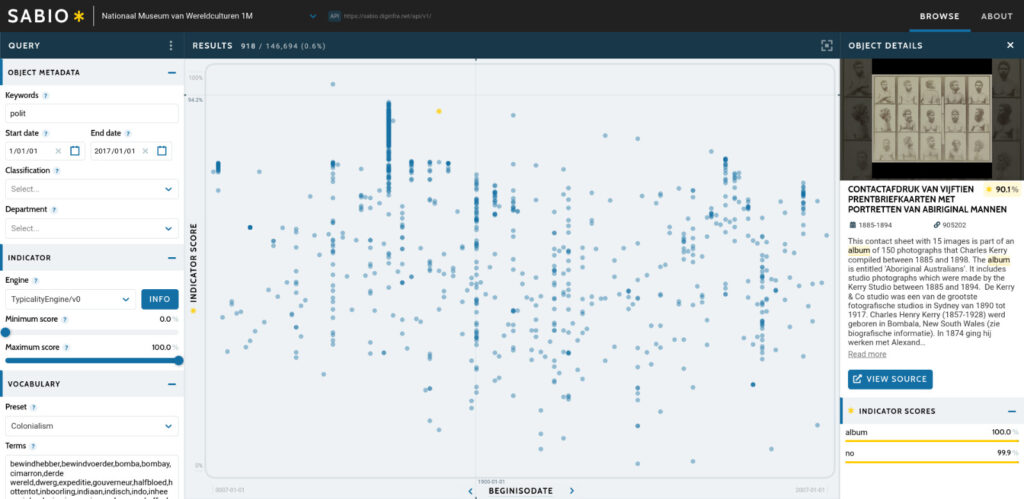Click the End date input field
The height and width of the screenshot is (499, 1024).
131,151
